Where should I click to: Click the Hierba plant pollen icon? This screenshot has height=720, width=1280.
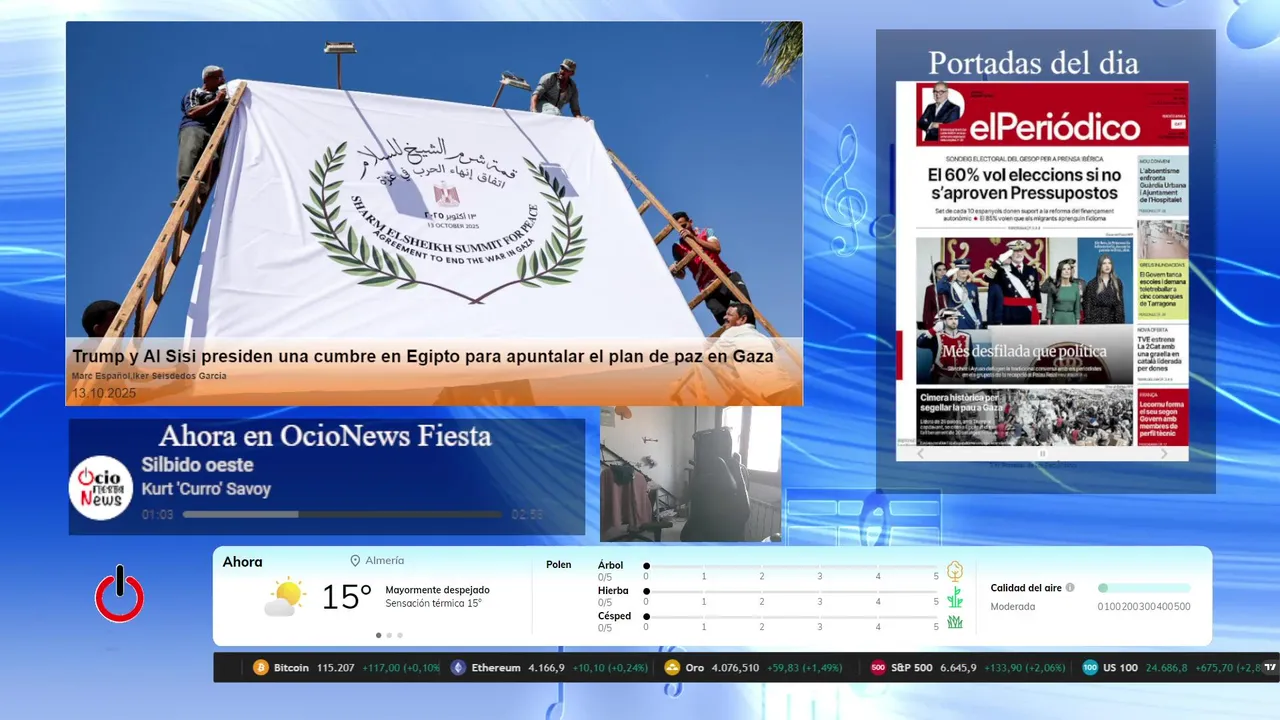click(955, 597)
